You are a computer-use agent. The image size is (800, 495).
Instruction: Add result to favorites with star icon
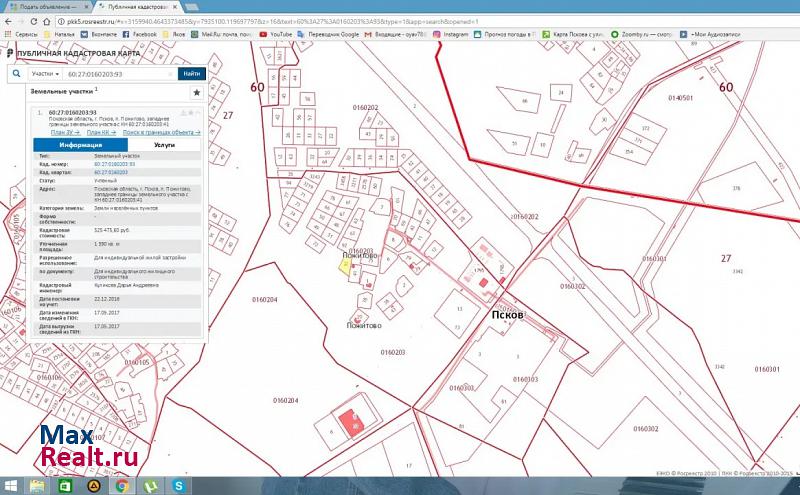tap(196, 92)
